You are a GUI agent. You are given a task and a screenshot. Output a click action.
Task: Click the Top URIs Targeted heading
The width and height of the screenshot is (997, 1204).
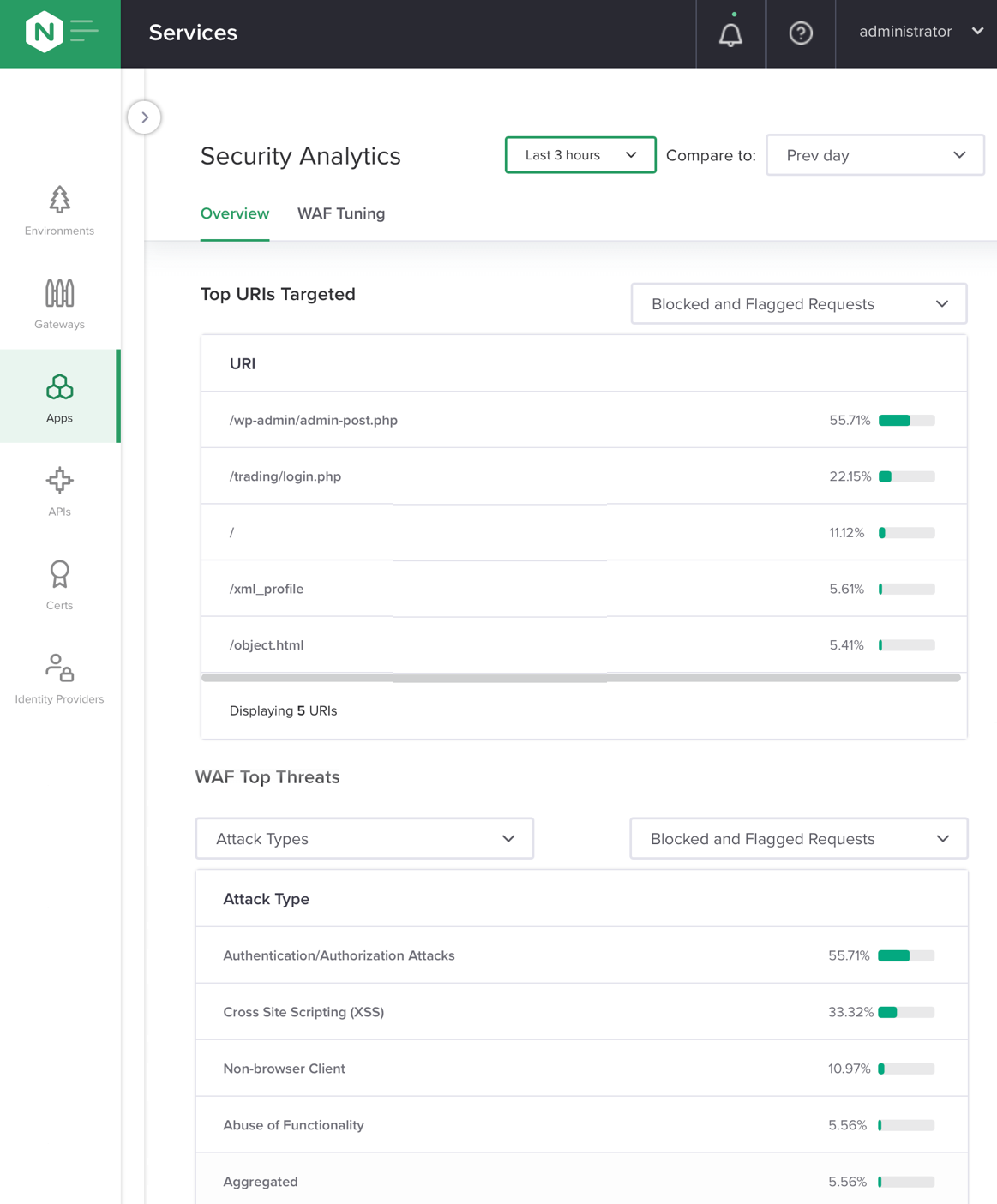pyautogui.click(x=278, y=294)
